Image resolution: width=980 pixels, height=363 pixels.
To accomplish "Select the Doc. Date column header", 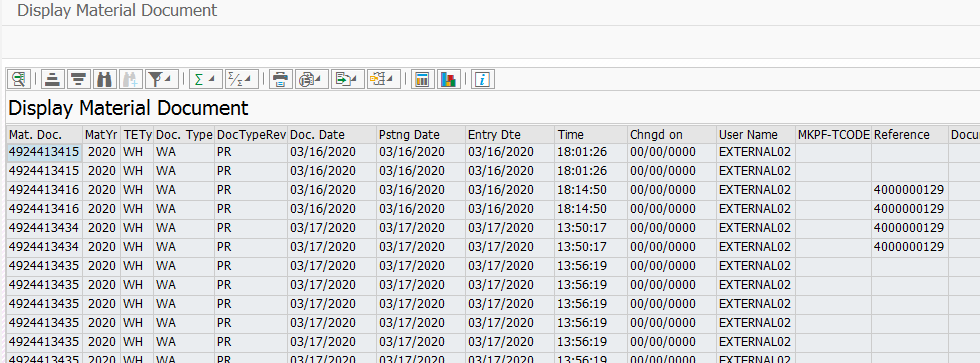I will [332, 134].
